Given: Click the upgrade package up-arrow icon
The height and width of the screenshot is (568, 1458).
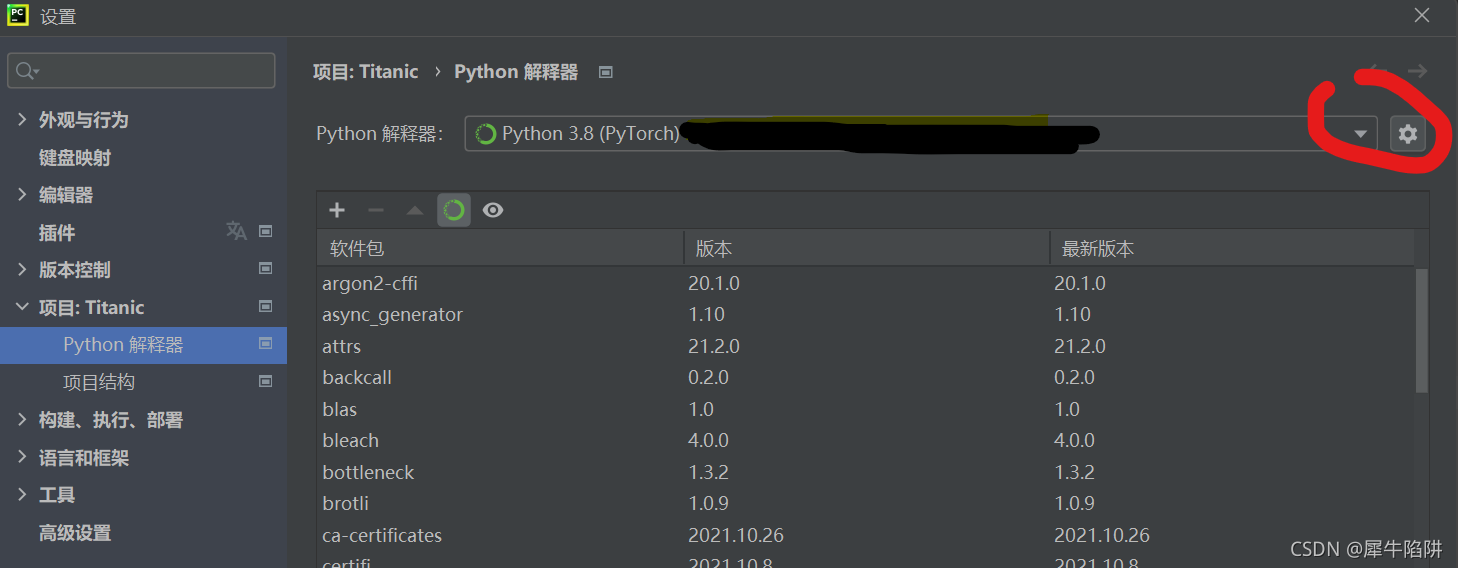Looking at the screenshot, I should click(414, 210).
